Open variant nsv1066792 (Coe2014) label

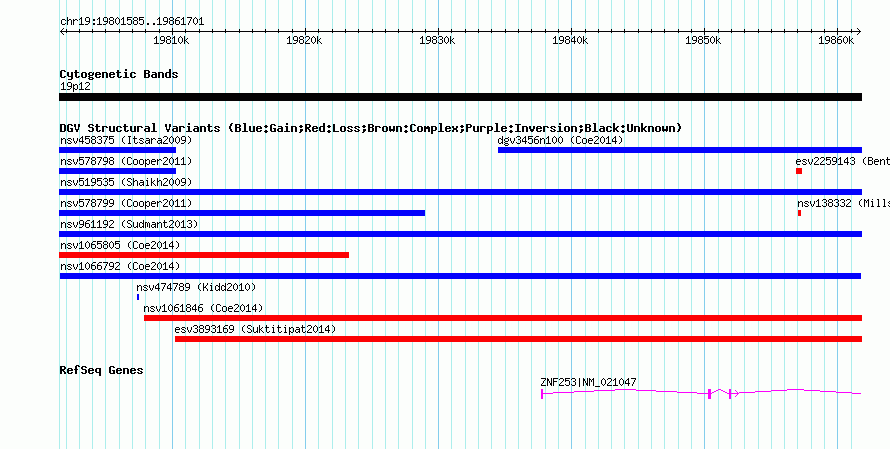(120, 266)
